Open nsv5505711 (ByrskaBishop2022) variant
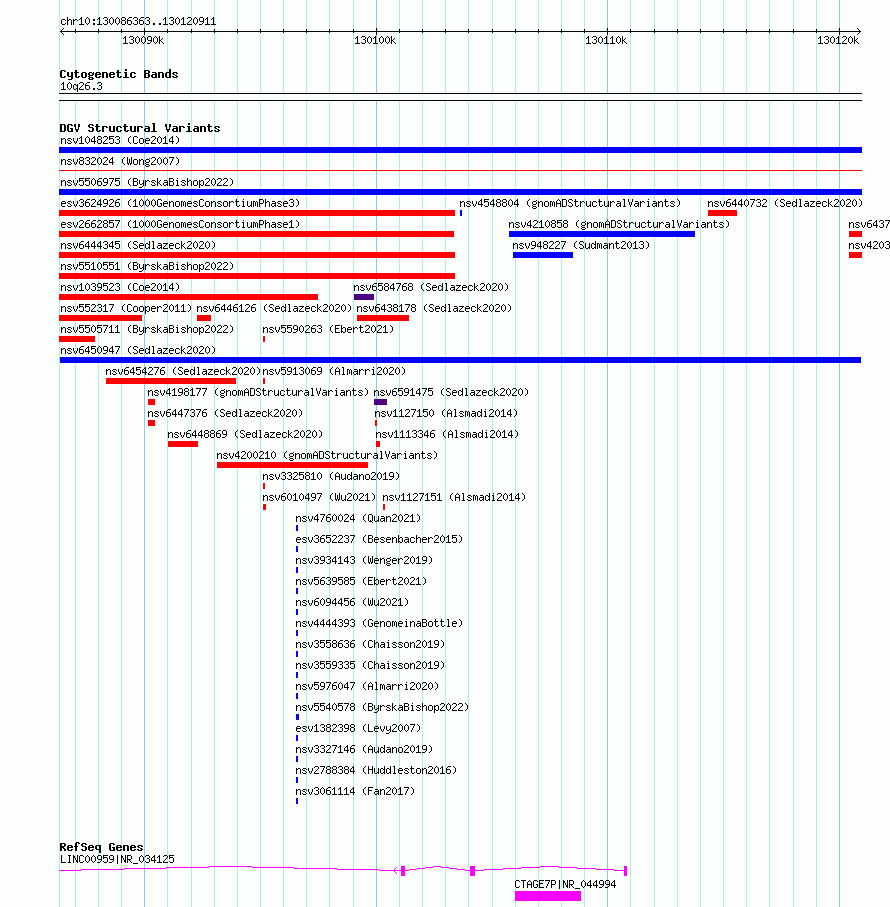This screenshot has width=890, height=907. coord(147,329)
